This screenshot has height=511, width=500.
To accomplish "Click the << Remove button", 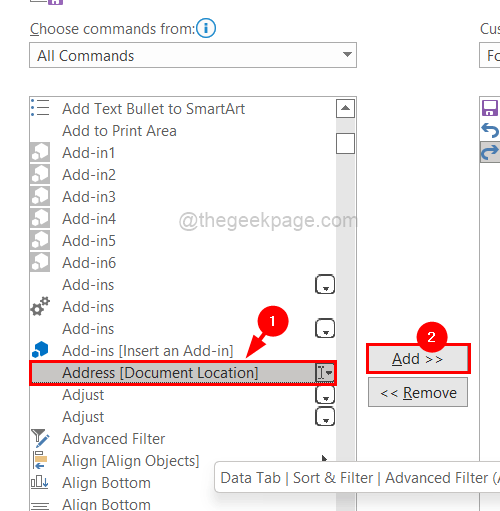I will (418, 392).
